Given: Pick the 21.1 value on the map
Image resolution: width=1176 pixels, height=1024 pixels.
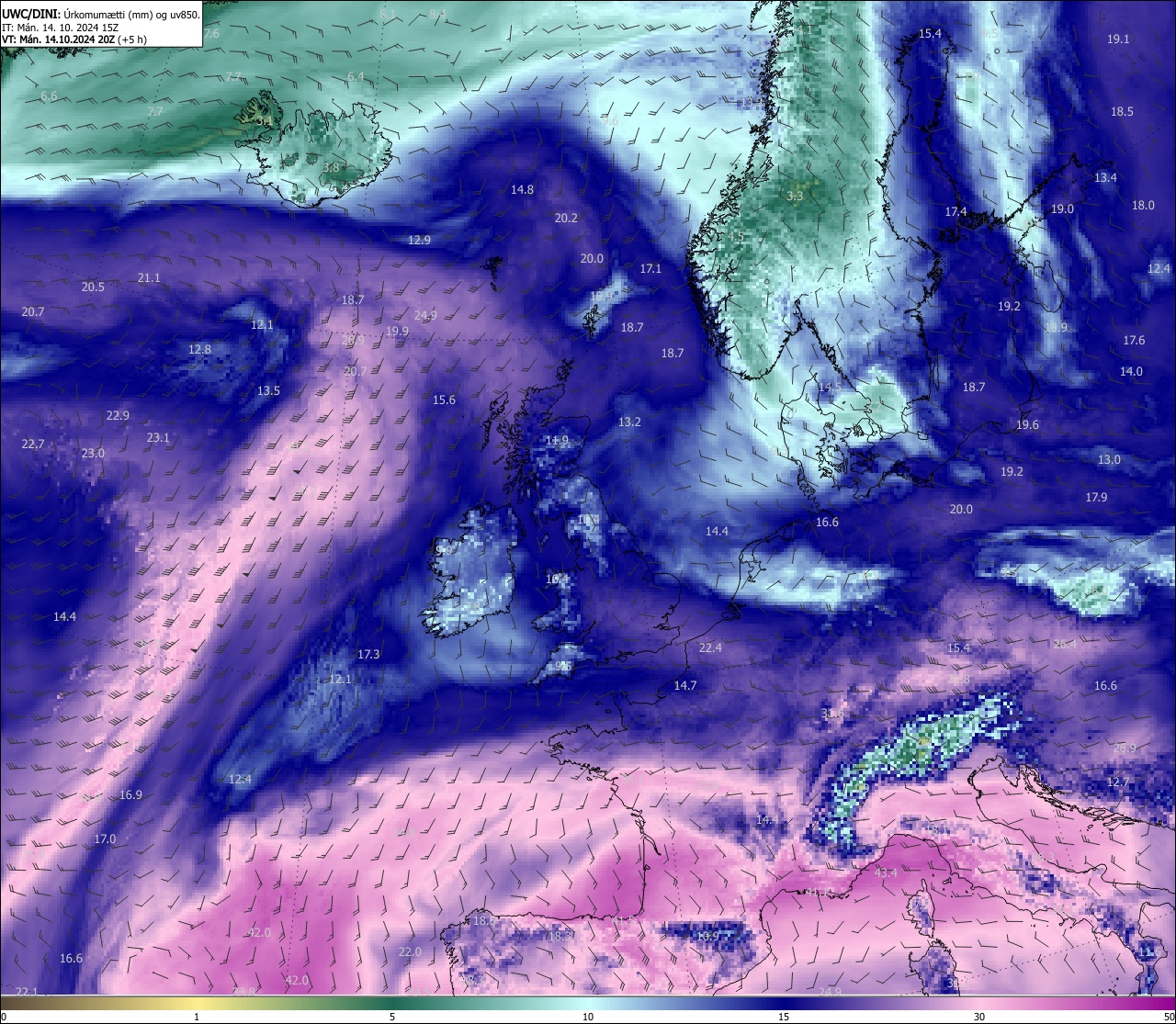Looking at the screenshot, I should [148, 277].
